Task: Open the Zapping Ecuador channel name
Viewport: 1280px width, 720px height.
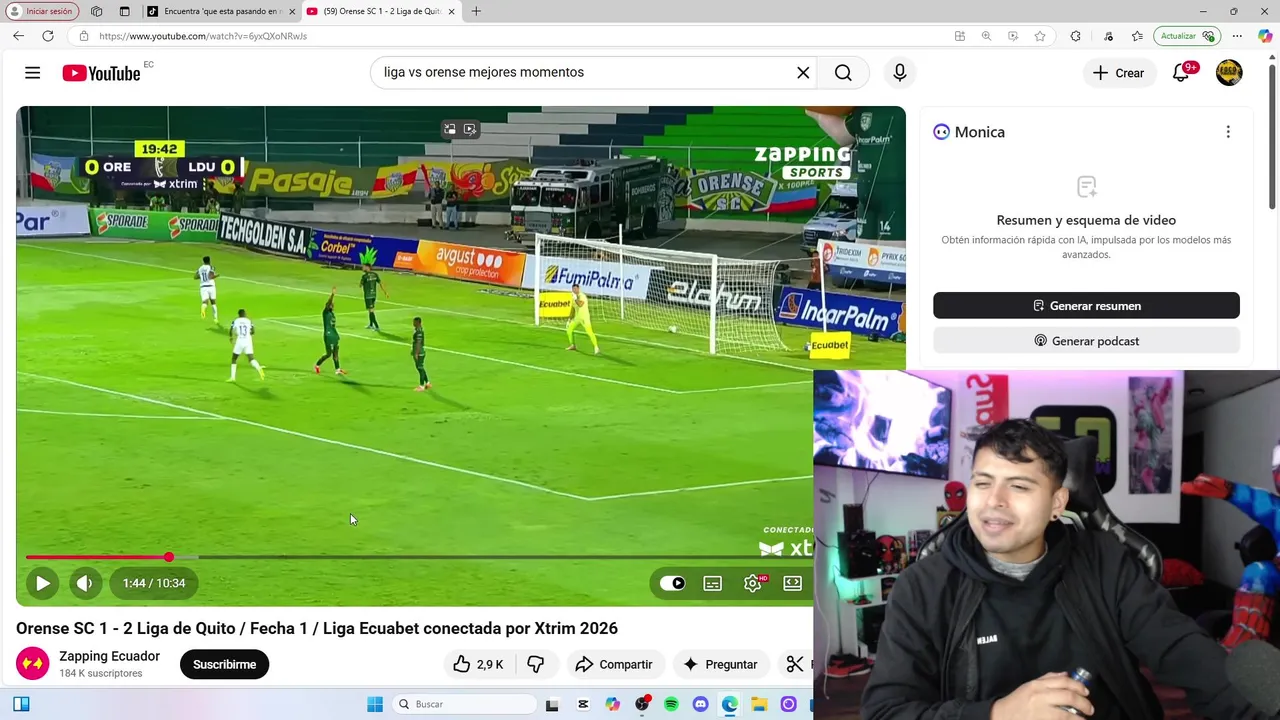Action: [109, 656]
